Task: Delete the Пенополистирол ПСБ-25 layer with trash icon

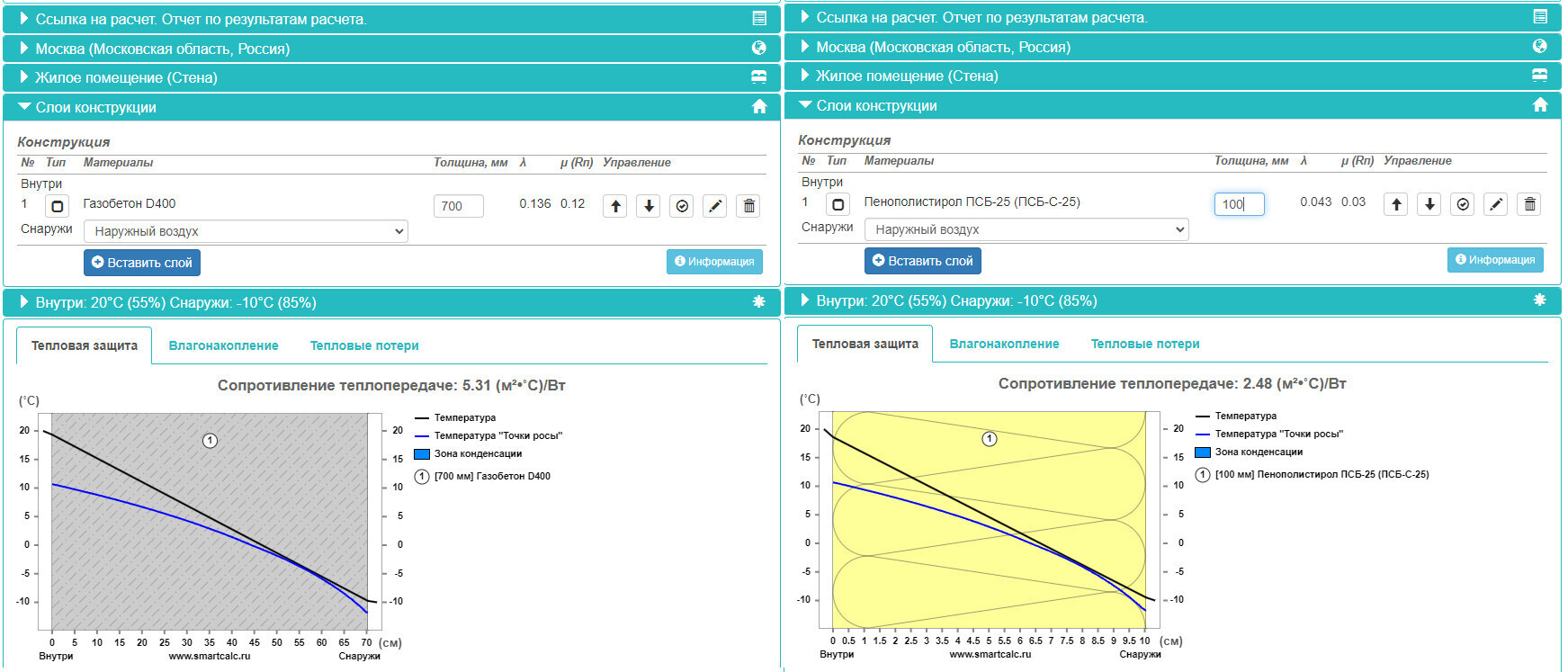Action: coord(1529,204)
